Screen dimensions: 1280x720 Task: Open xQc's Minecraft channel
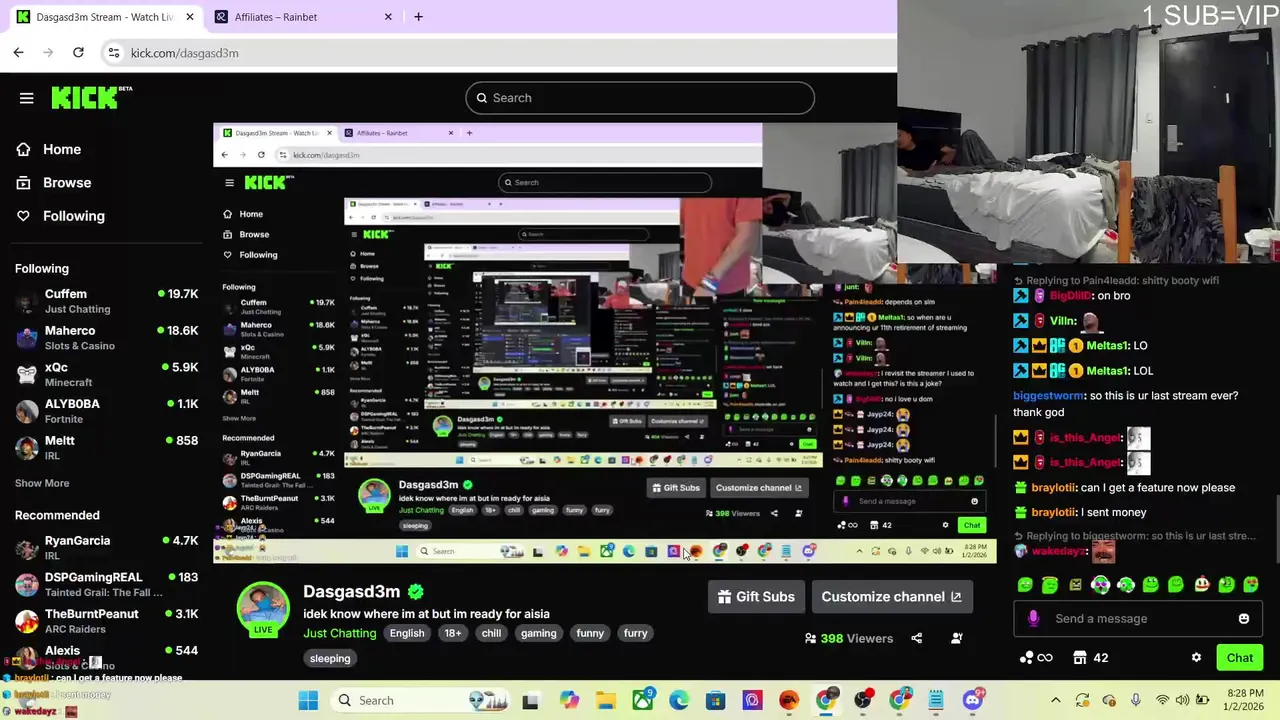pyautogui.click(x=106, y=374)
